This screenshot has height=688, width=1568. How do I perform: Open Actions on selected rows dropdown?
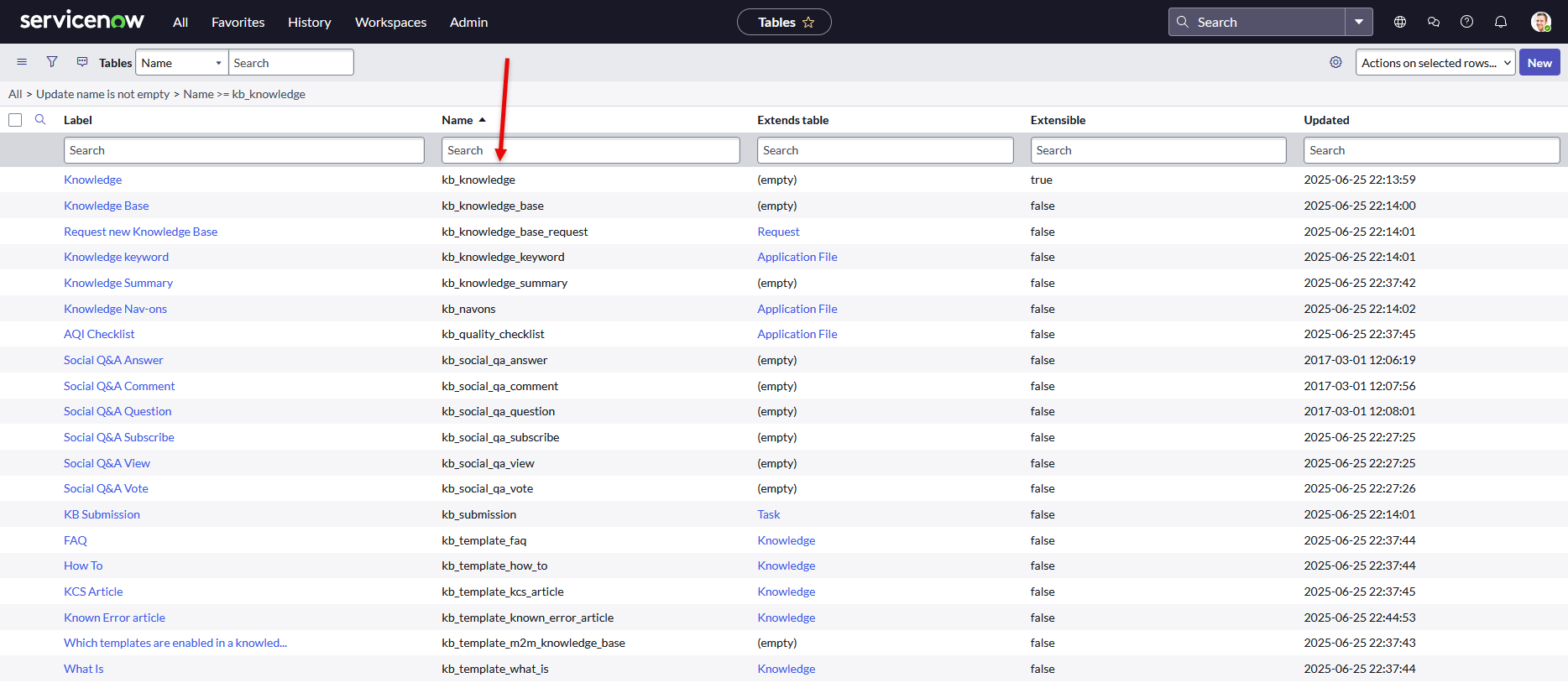pyautogui.click(x=1435, y=63)
